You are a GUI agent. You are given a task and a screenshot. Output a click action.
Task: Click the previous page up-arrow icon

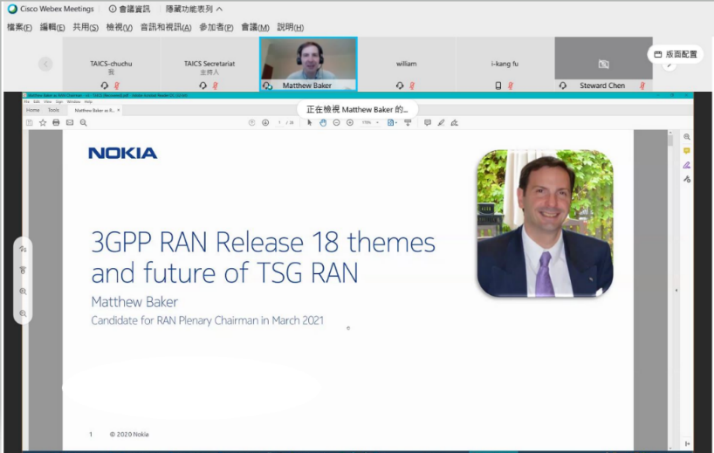(x=252, y=122)
